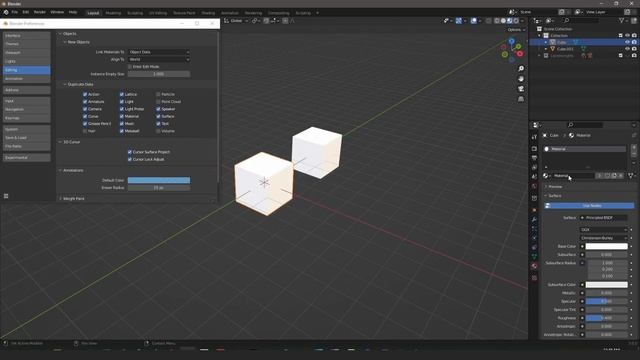Click the outliner filter funnel icon

[622, 21]
